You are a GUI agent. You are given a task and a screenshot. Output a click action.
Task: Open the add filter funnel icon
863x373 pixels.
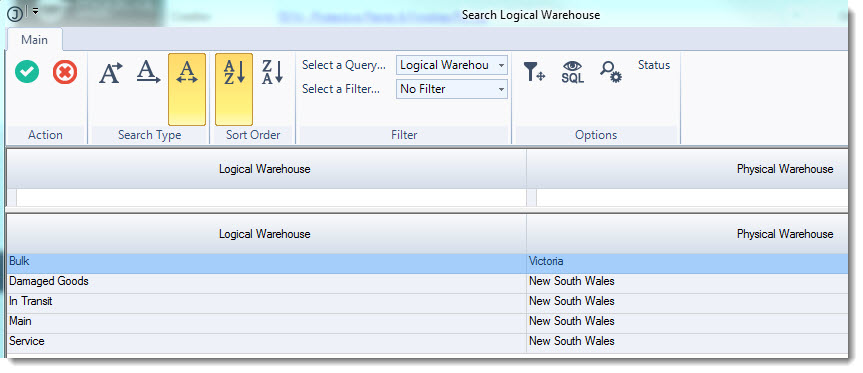pyautogui.click(x=534, y=72)
